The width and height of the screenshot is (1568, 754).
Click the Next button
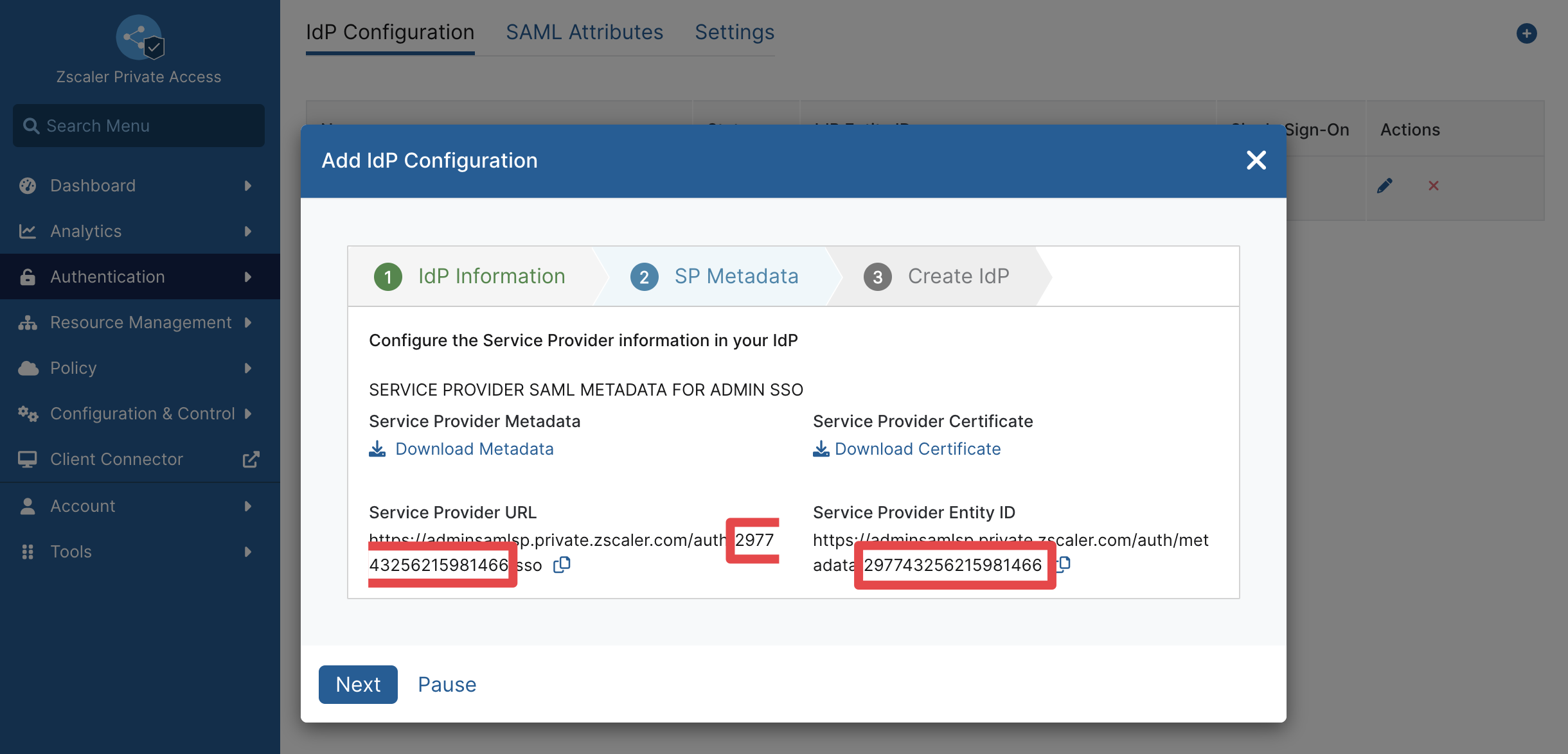click(x=358, y=685)
